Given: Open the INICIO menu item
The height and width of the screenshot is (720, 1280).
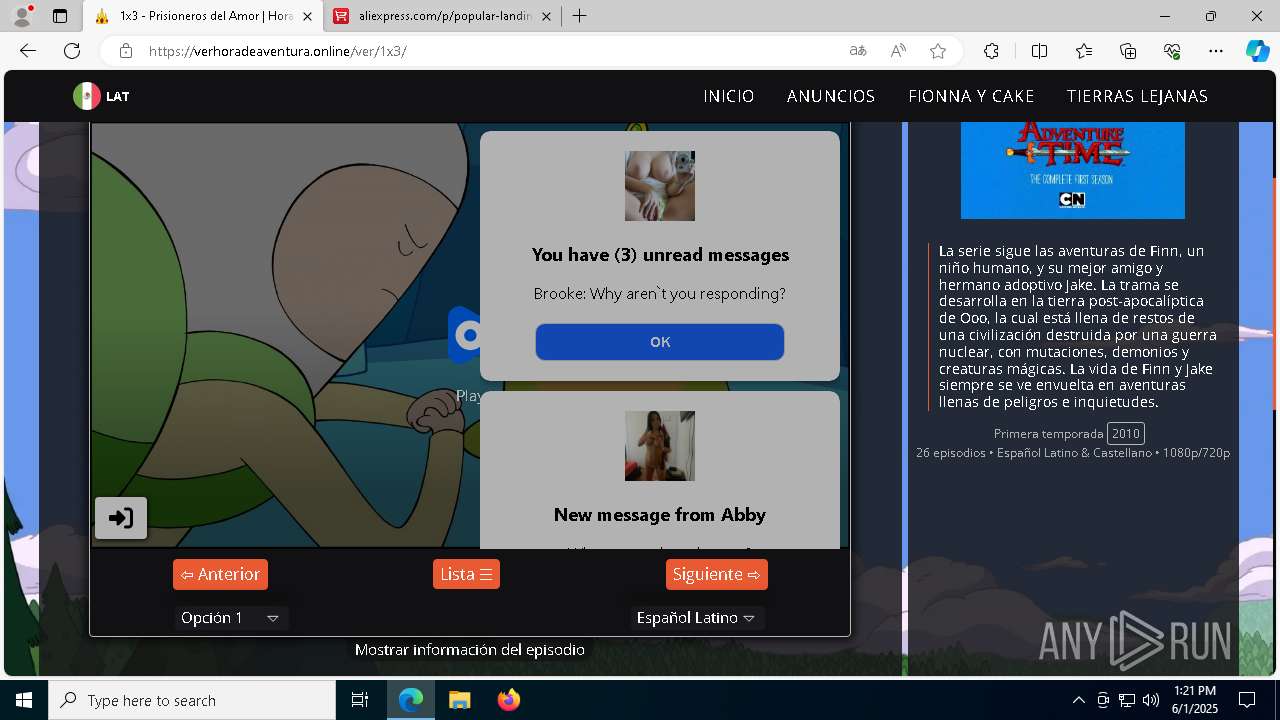Looking at the screenshot, I should click(x=729, y=96).
